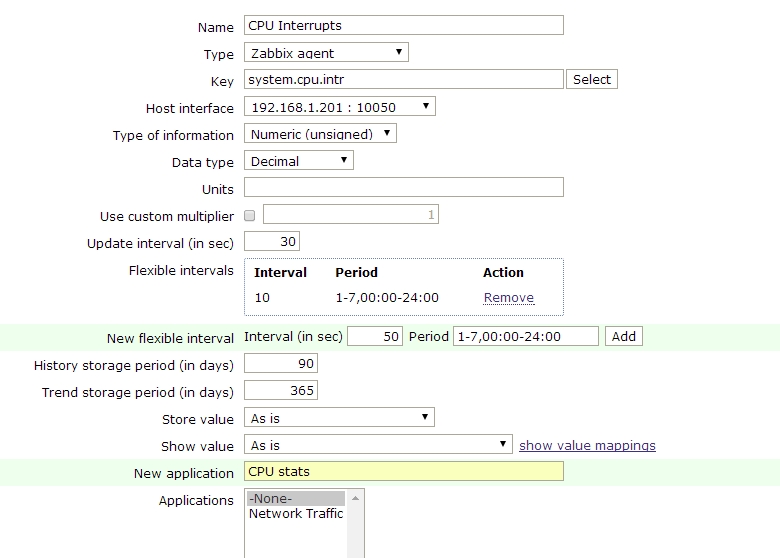Click the Update interval field showing 30
This screenshot has width=780, height=558.
pos(272,241)
